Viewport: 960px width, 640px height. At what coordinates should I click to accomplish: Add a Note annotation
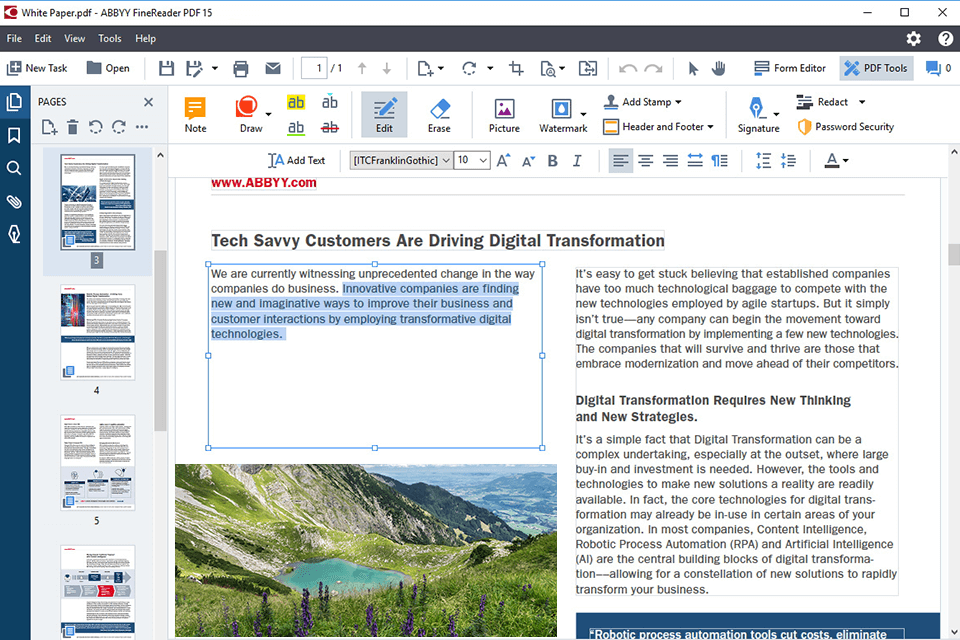[x=196, y=115]
